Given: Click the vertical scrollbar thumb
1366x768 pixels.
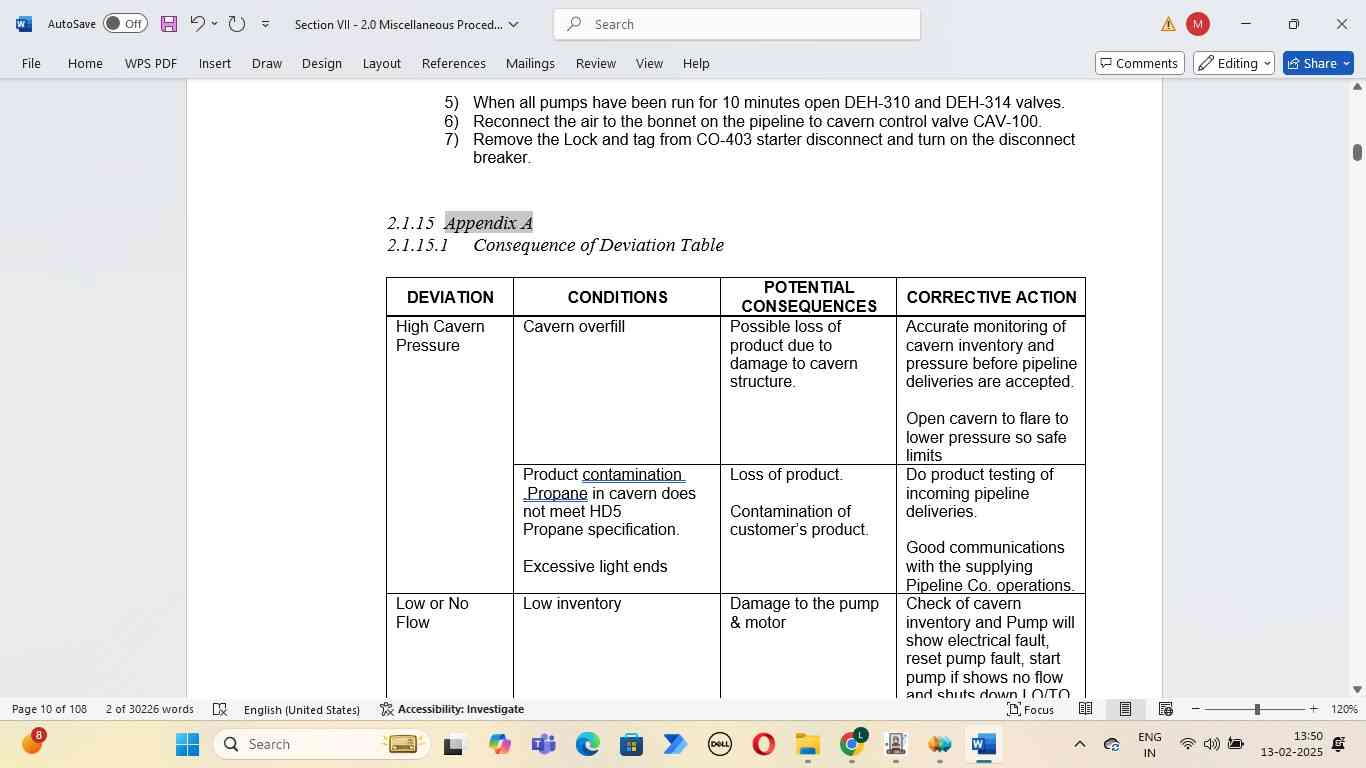Looking at the screenshot, I should (1357, 152).
